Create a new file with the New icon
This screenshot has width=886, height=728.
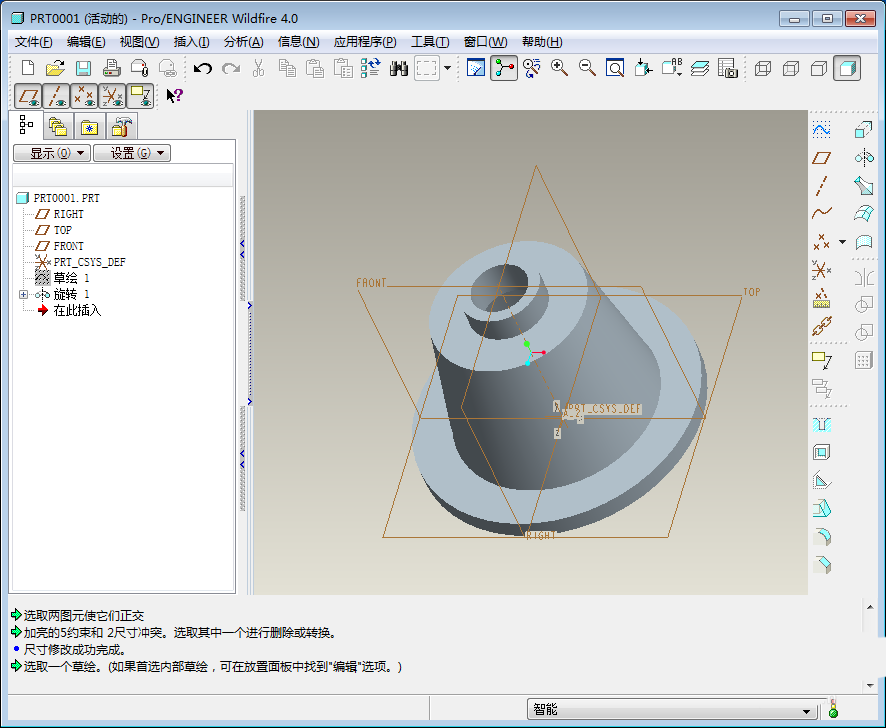coord(28,68)
